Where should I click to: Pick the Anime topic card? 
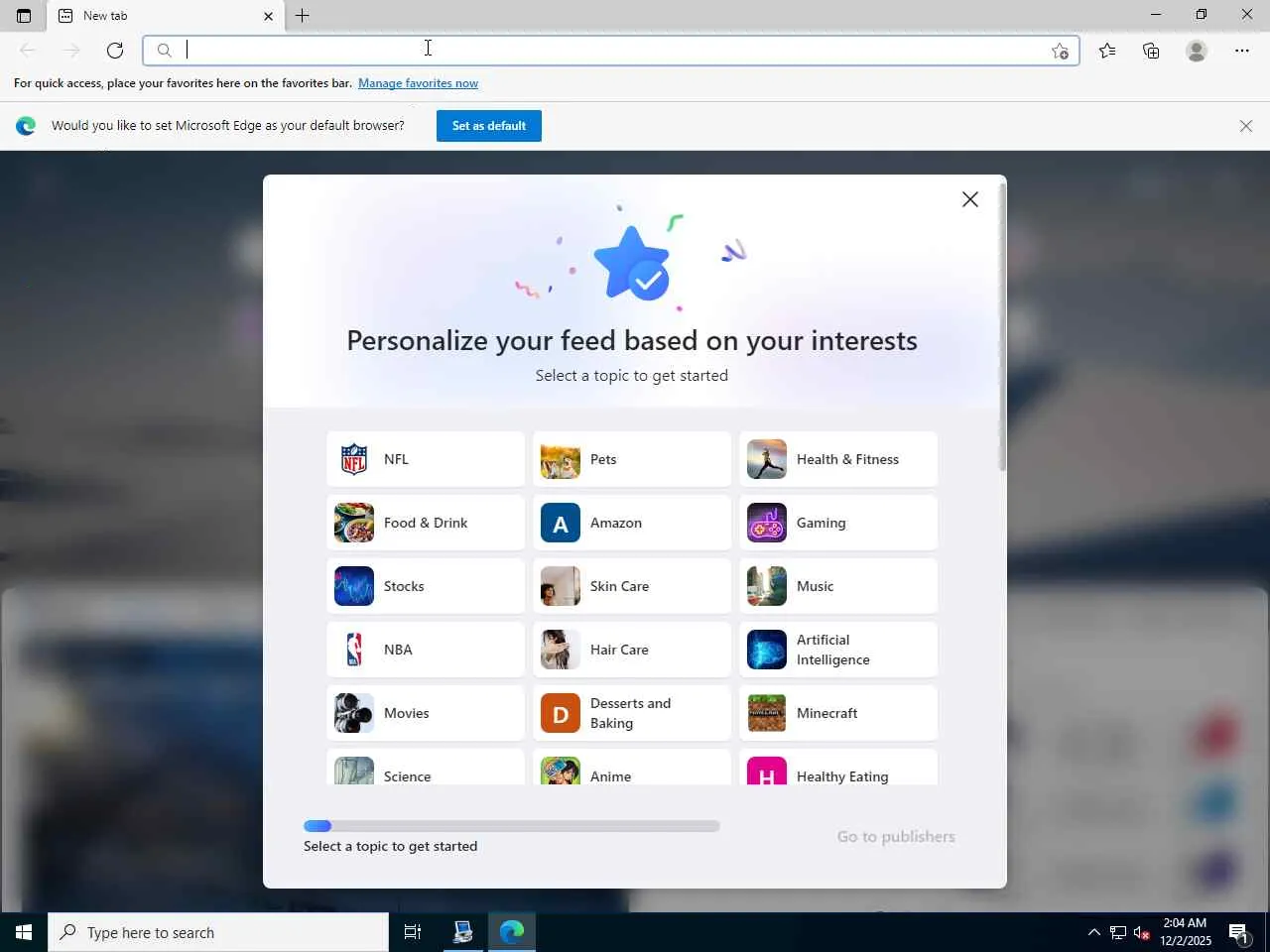(x=632, y=767)
